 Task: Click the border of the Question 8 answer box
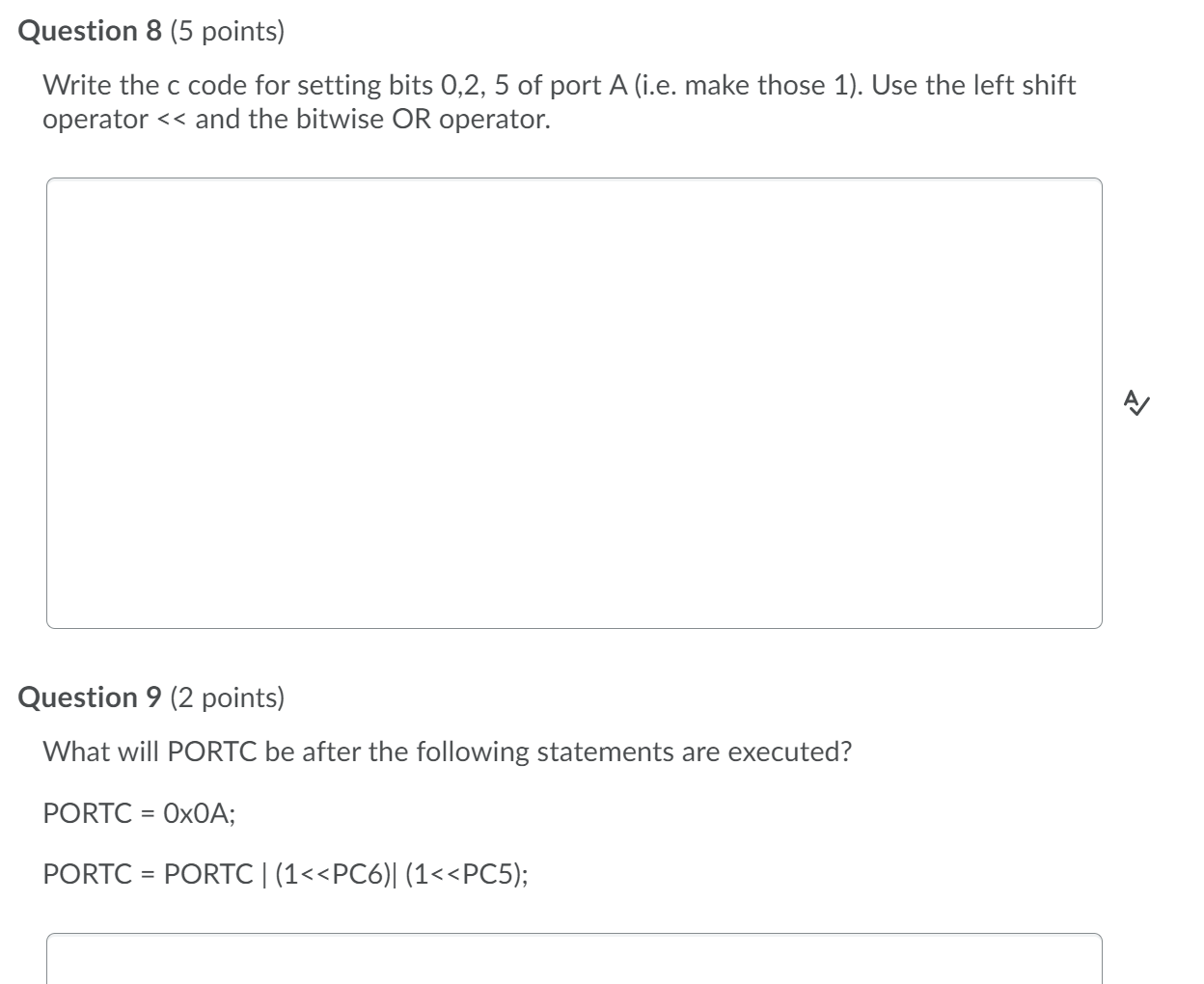(579, 181)
